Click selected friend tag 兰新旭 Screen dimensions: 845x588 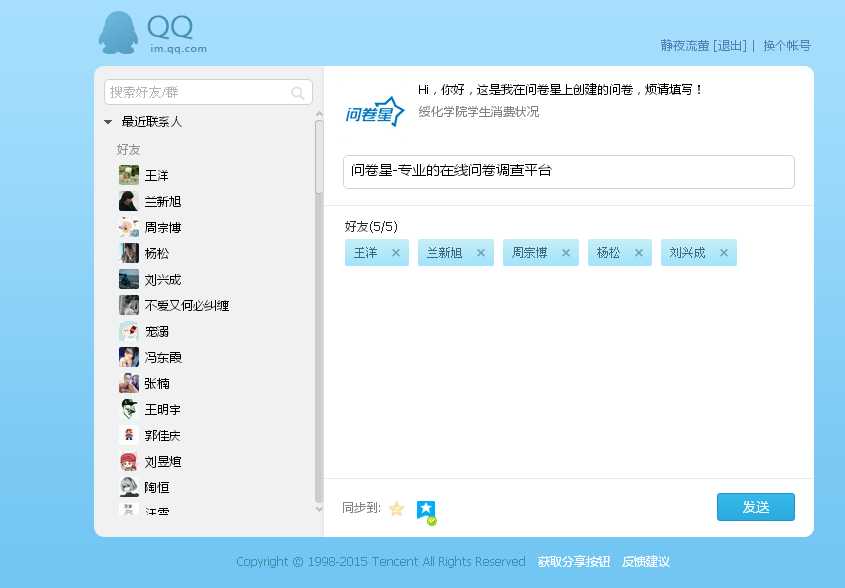(x=456, y=252)
